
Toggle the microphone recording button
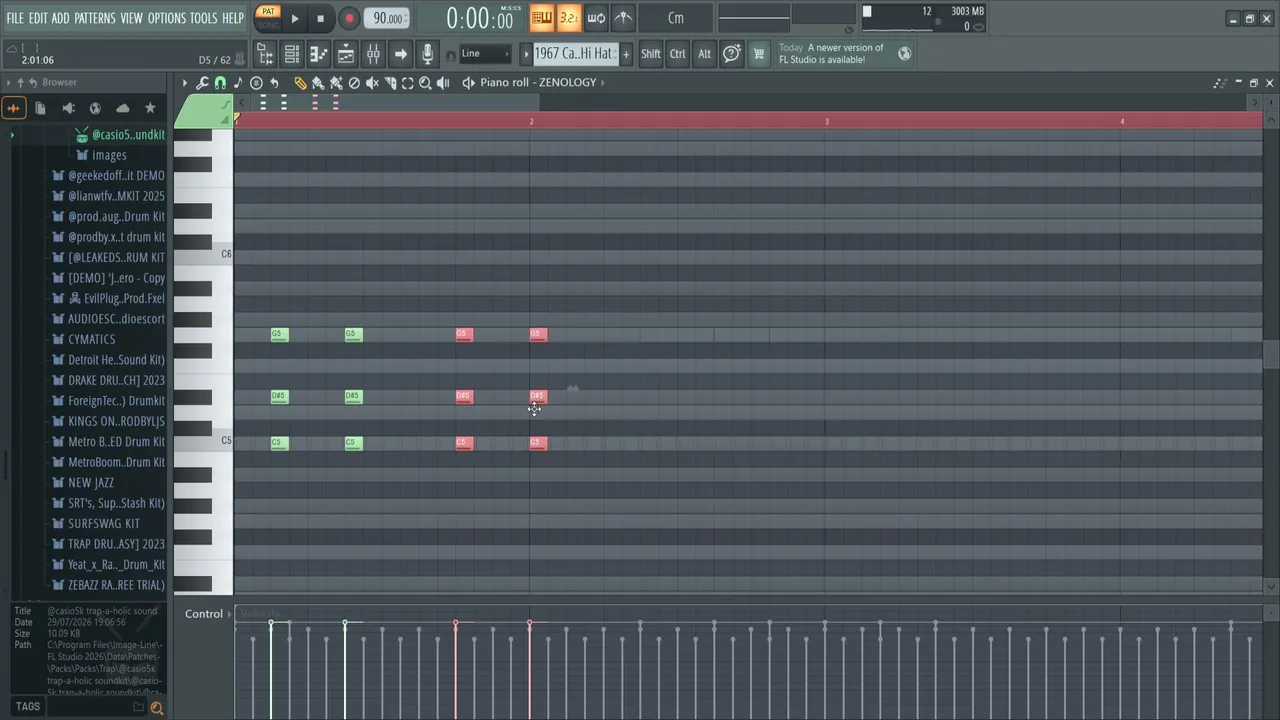[x=427, y=54]
